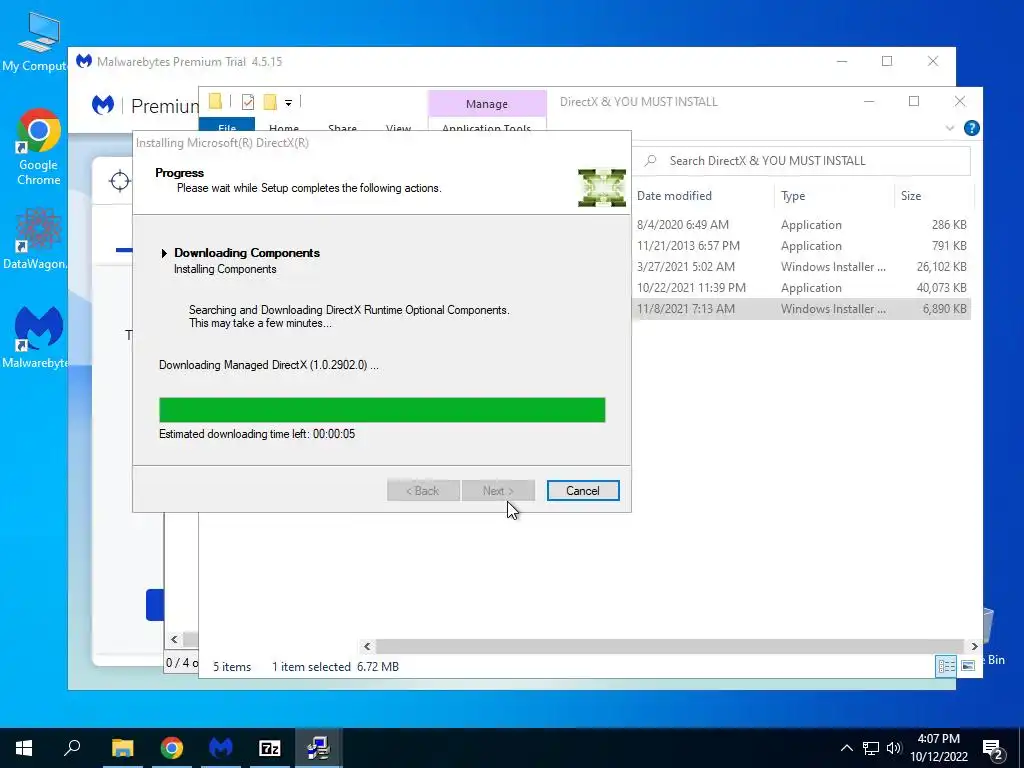This screenshot has height=768, width=1024.
Task: Sort by the Type column header
Action: tap(793, 196)
